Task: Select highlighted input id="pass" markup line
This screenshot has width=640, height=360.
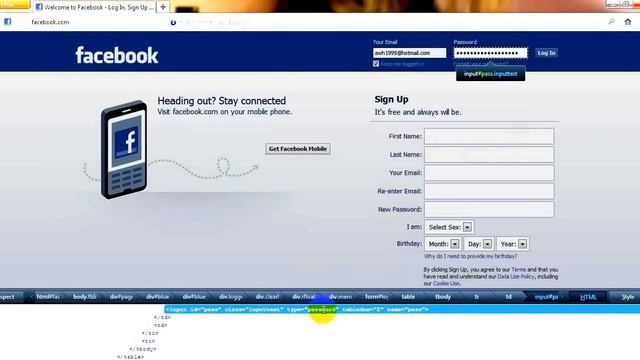Action: pos(402,309)
